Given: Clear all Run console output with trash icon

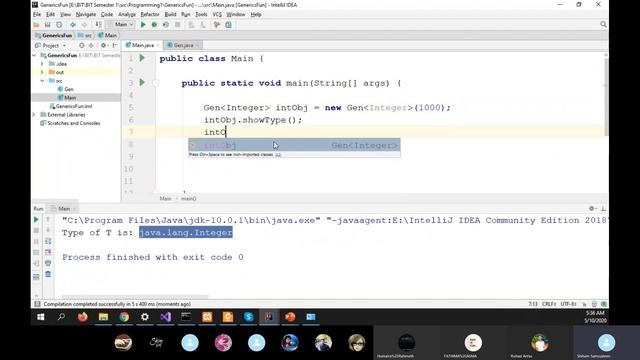Looking at the screenshot, I should coord(48,274).
